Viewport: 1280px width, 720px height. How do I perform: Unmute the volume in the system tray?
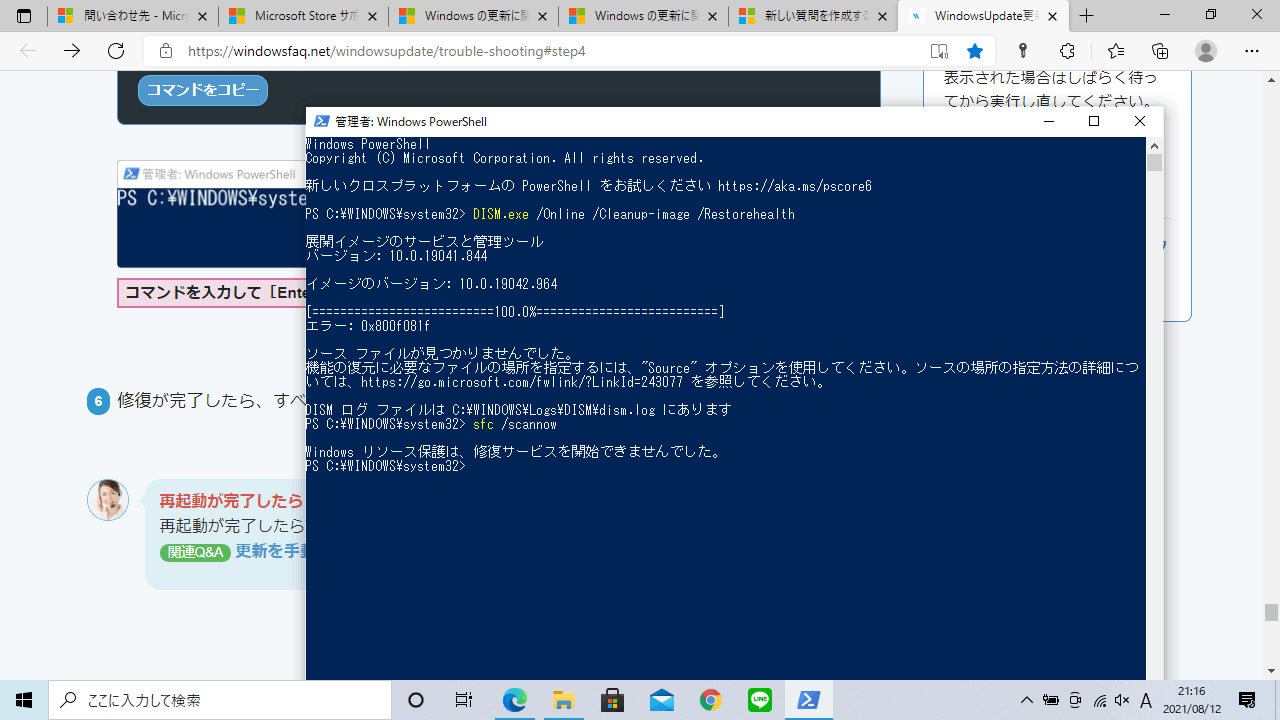tap(1122, 700)
